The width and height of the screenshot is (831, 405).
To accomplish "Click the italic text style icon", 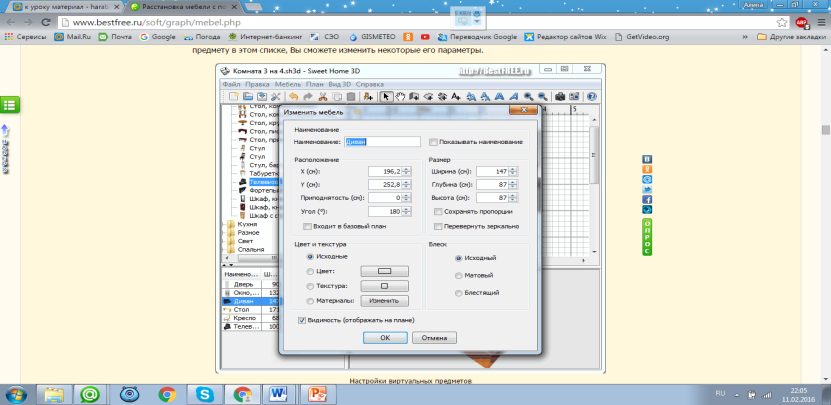I will point(514,96).
